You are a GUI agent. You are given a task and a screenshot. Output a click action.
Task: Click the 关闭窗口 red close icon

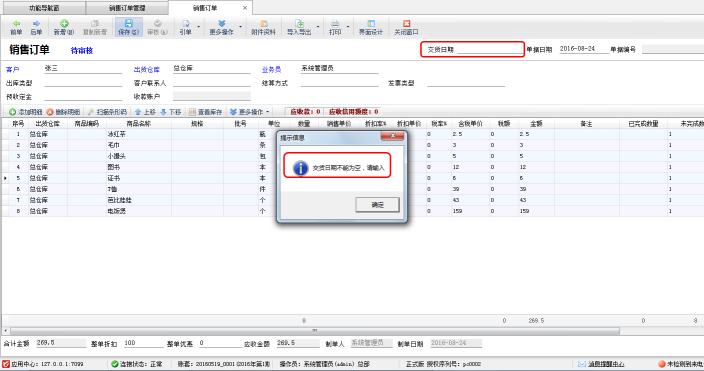click(x=406, y=23)
